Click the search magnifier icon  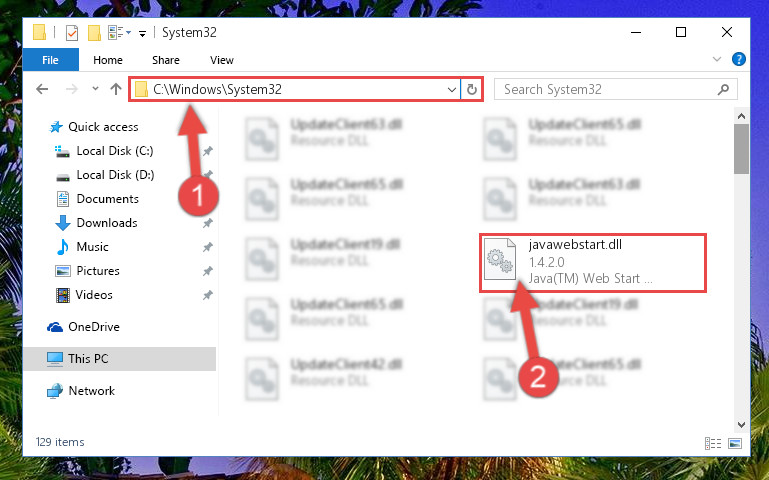[x=723, y=89]
